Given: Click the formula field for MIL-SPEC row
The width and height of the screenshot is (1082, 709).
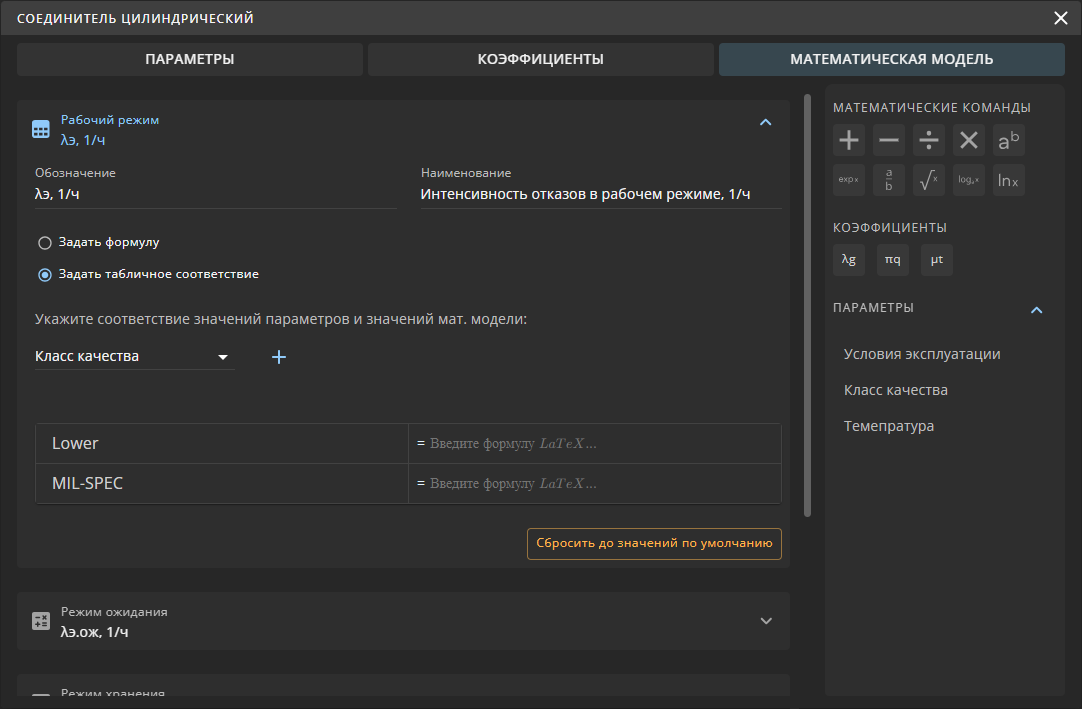Looking at the screenshot, I should pyautogui.click(x=595, y=483).
